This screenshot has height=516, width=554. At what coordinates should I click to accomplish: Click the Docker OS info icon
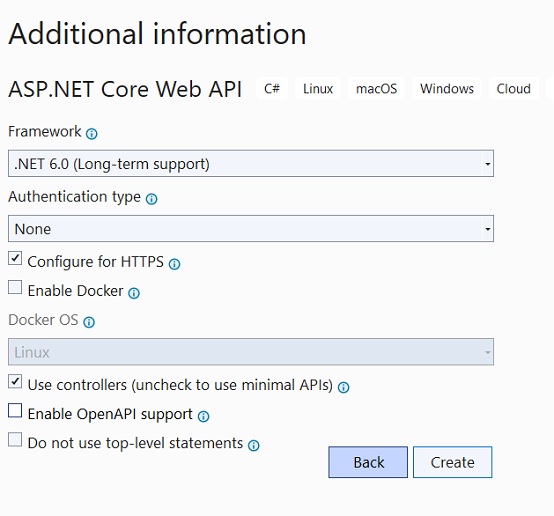coord(89,322)
